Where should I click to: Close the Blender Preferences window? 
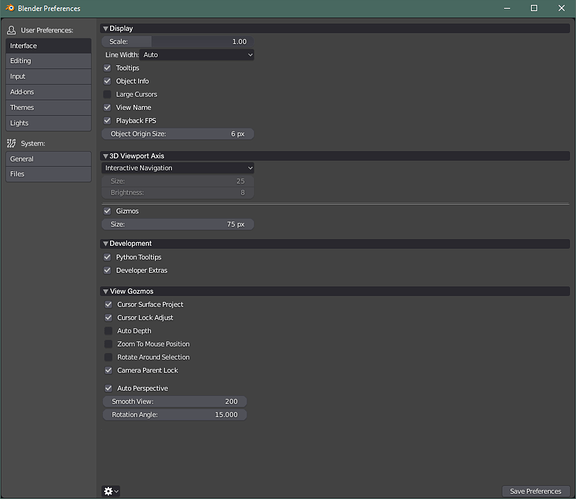pyautogui.click(x=561, y=8)
